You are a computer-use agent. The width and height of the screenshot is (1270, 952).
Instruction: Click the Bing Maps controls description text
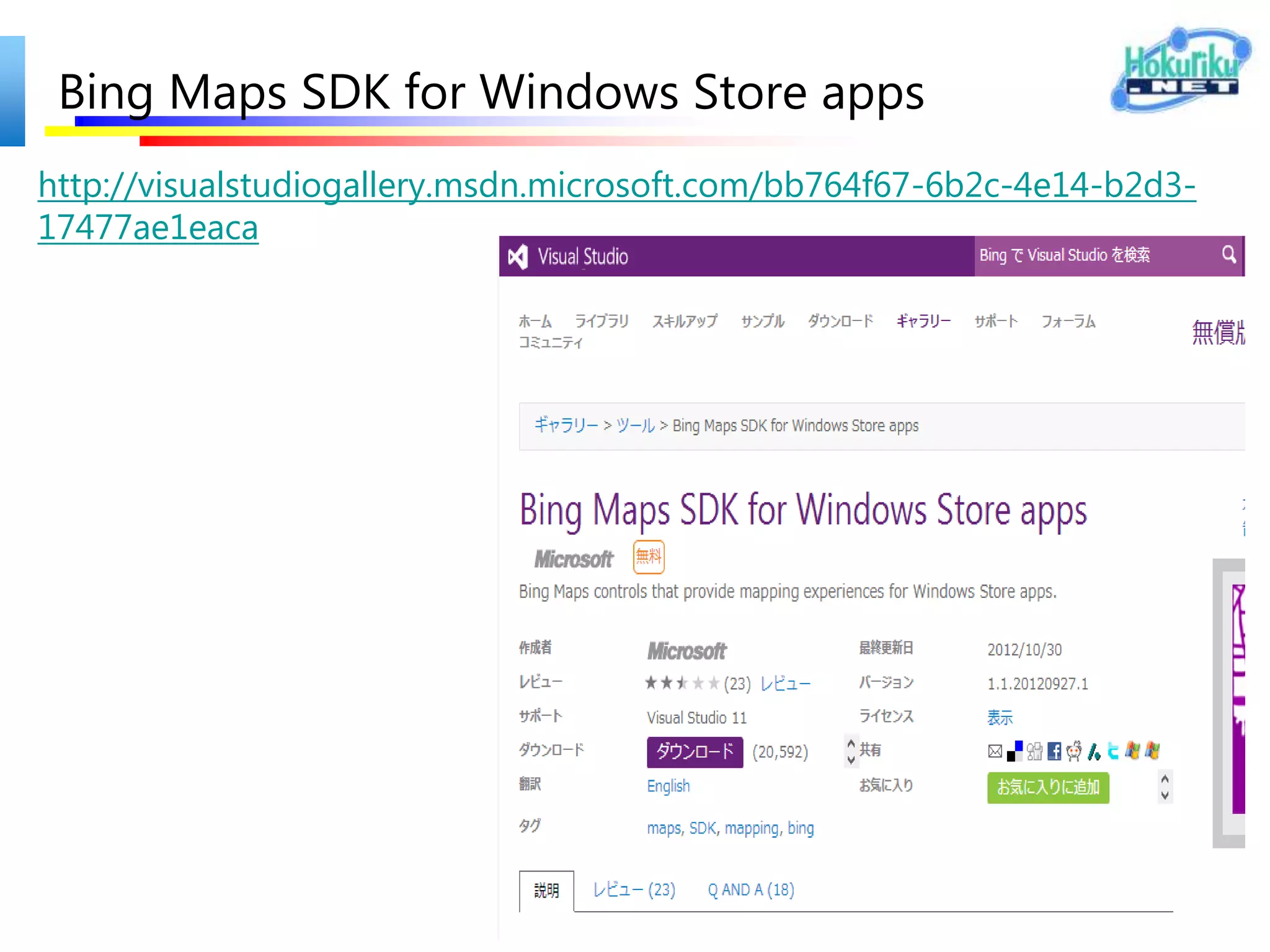point(788,591)
